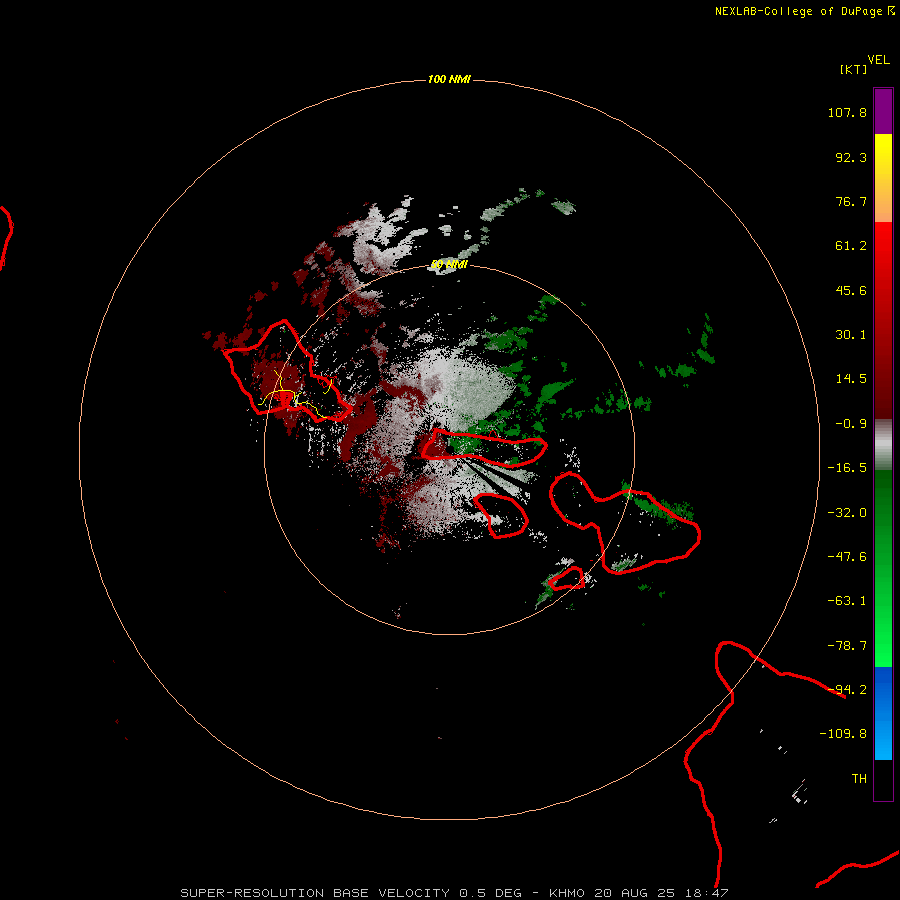
Task: Click the purple segment of the velocity scale
Action: (x=883, y=111)
